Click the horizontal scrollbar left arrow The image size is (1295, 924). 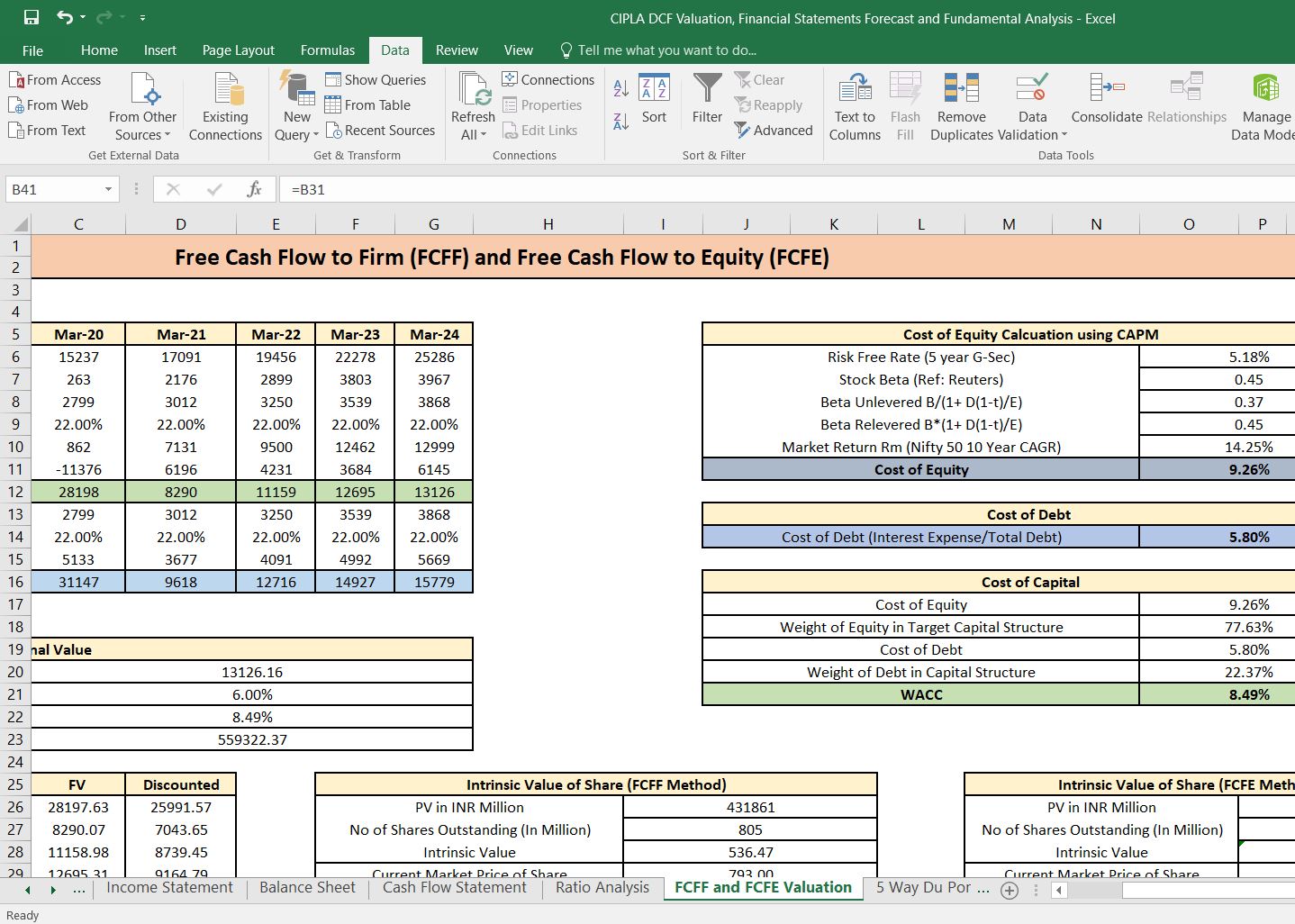[1059, 890]
